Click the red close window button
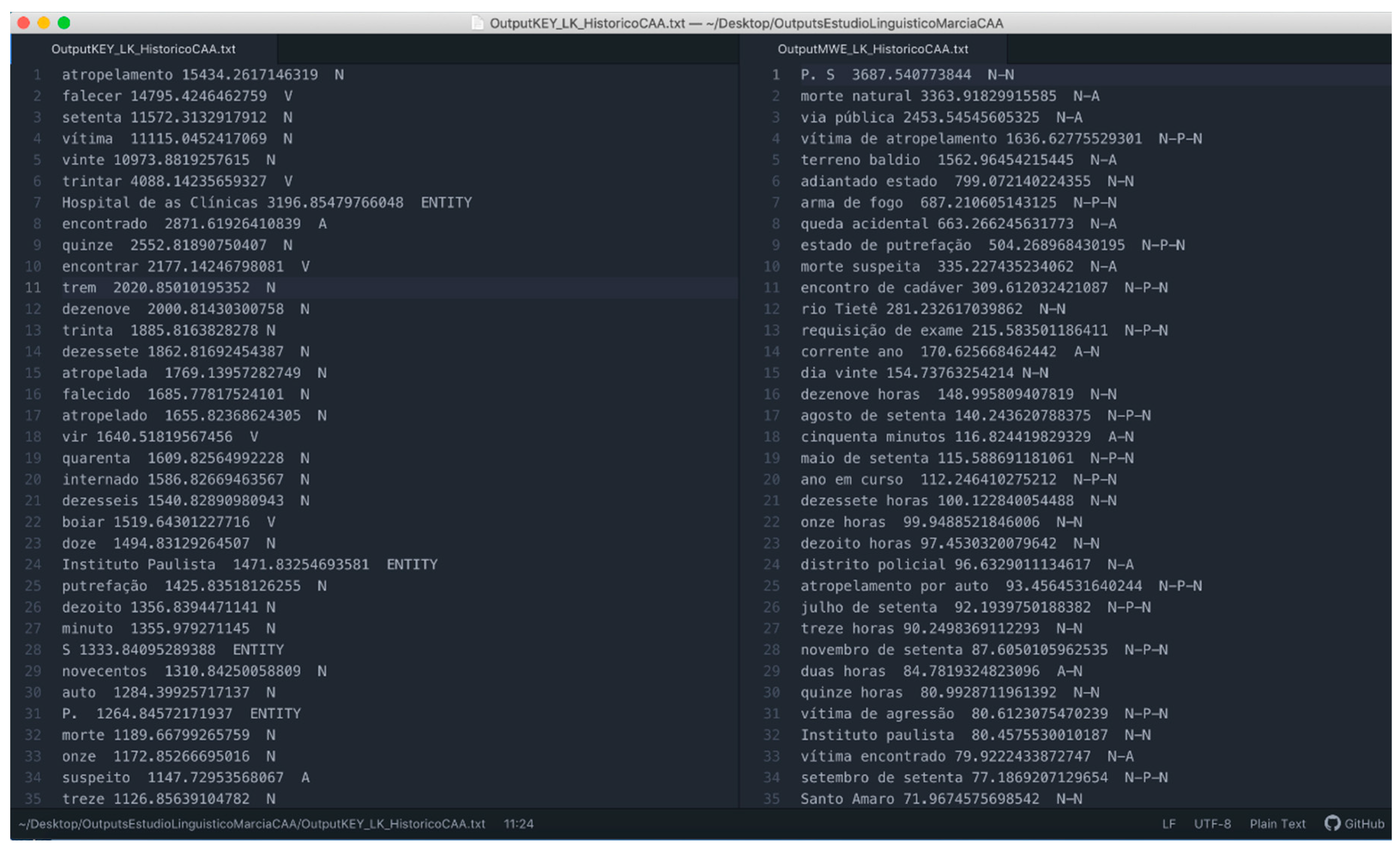This screenshot has width=1400, height=851. [x=24, y=23]
